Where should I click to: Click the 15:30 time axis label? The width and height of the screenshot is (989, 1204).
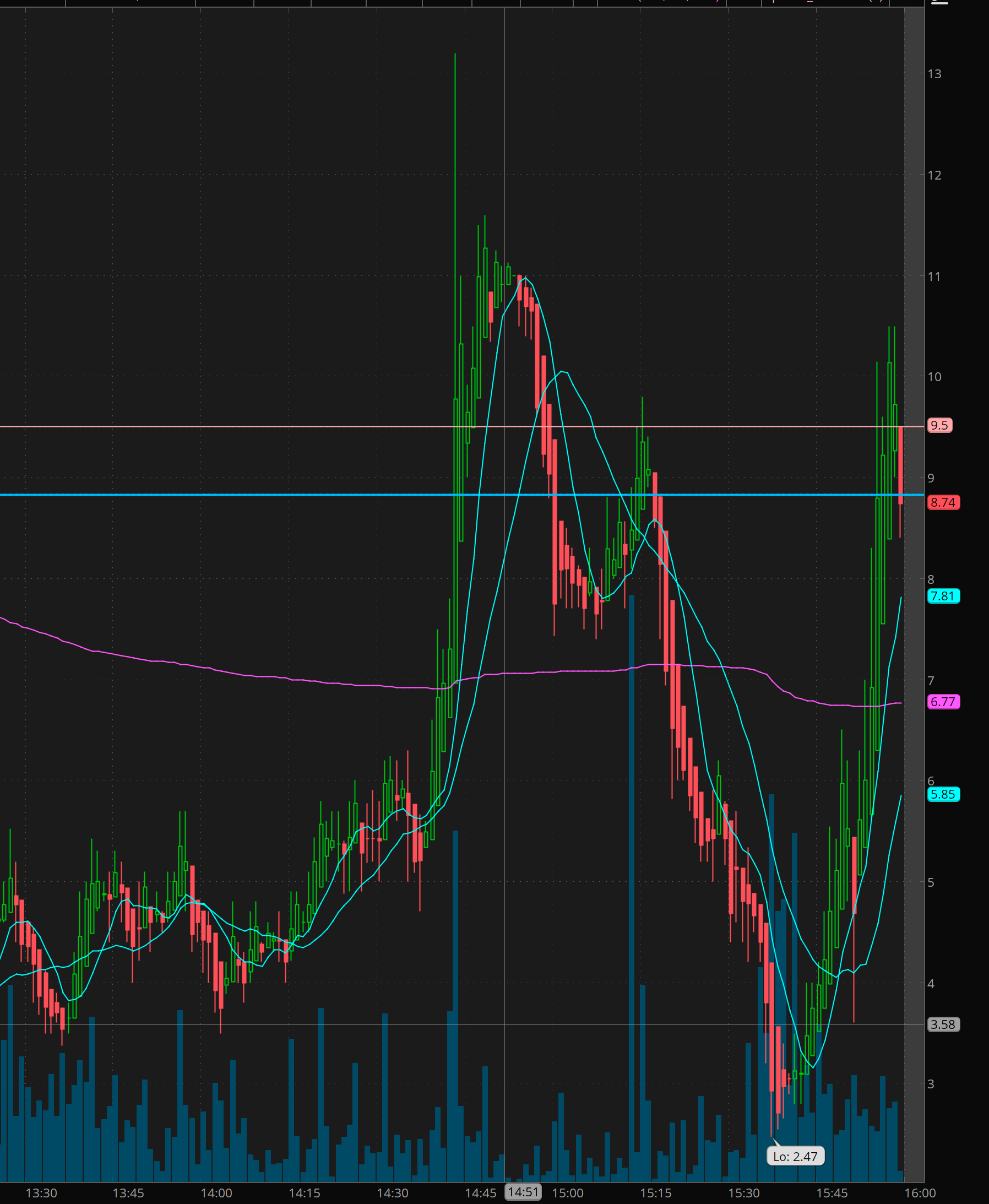point(744,1192)
